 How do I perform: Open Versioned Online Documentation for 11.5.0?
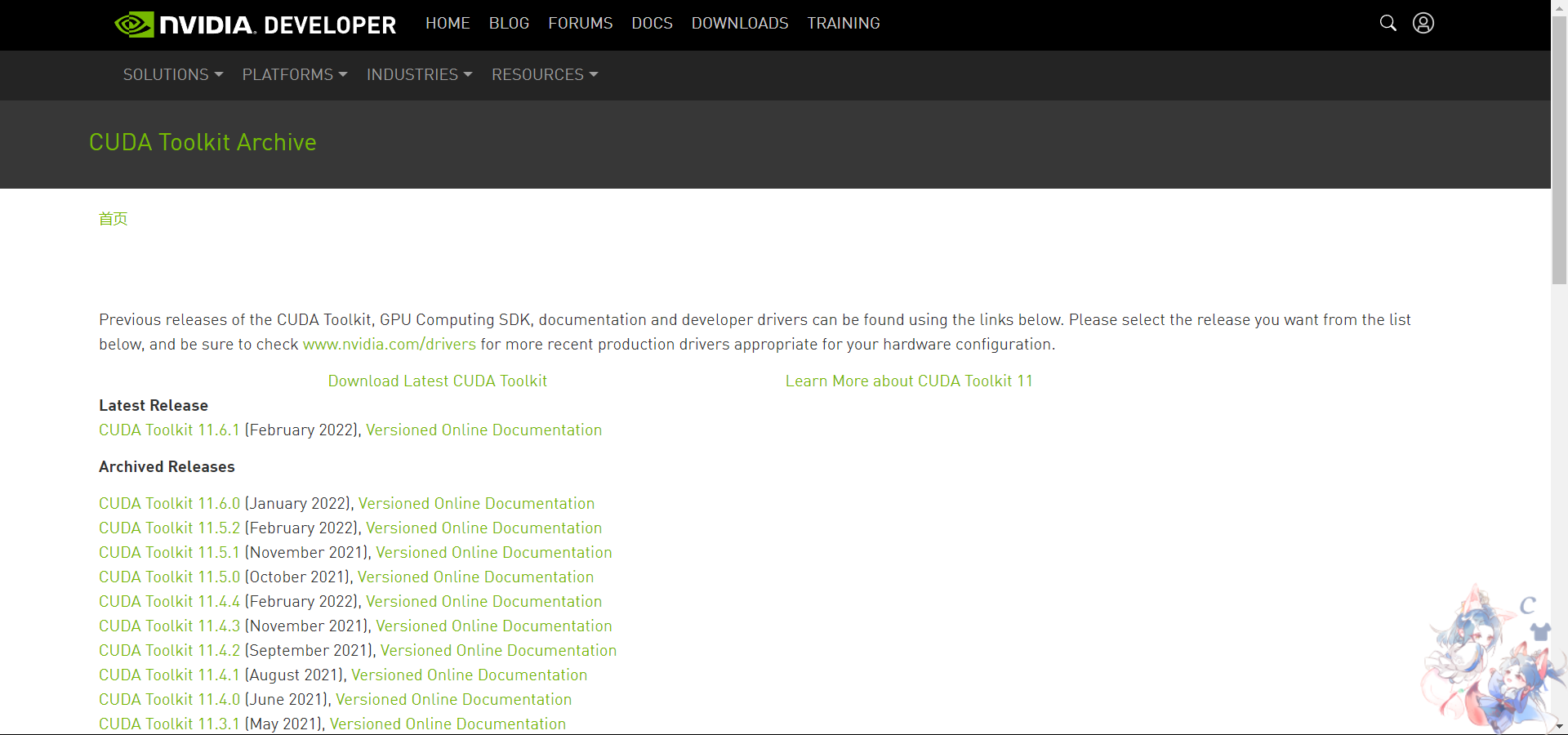coord(476,577)
